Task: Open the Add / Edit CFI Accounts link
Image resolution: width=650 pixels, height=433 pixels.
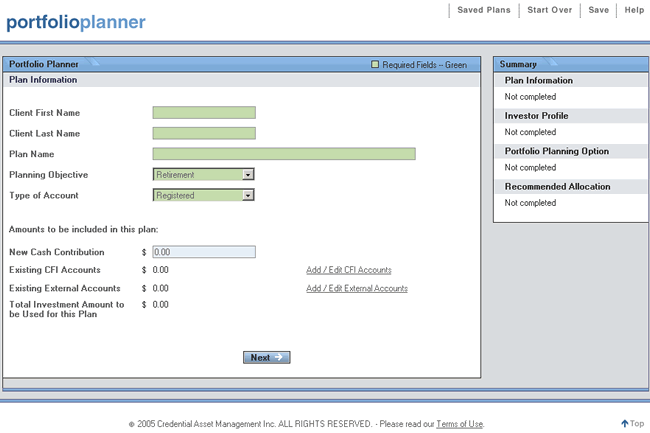Action: tap(348, 270)
